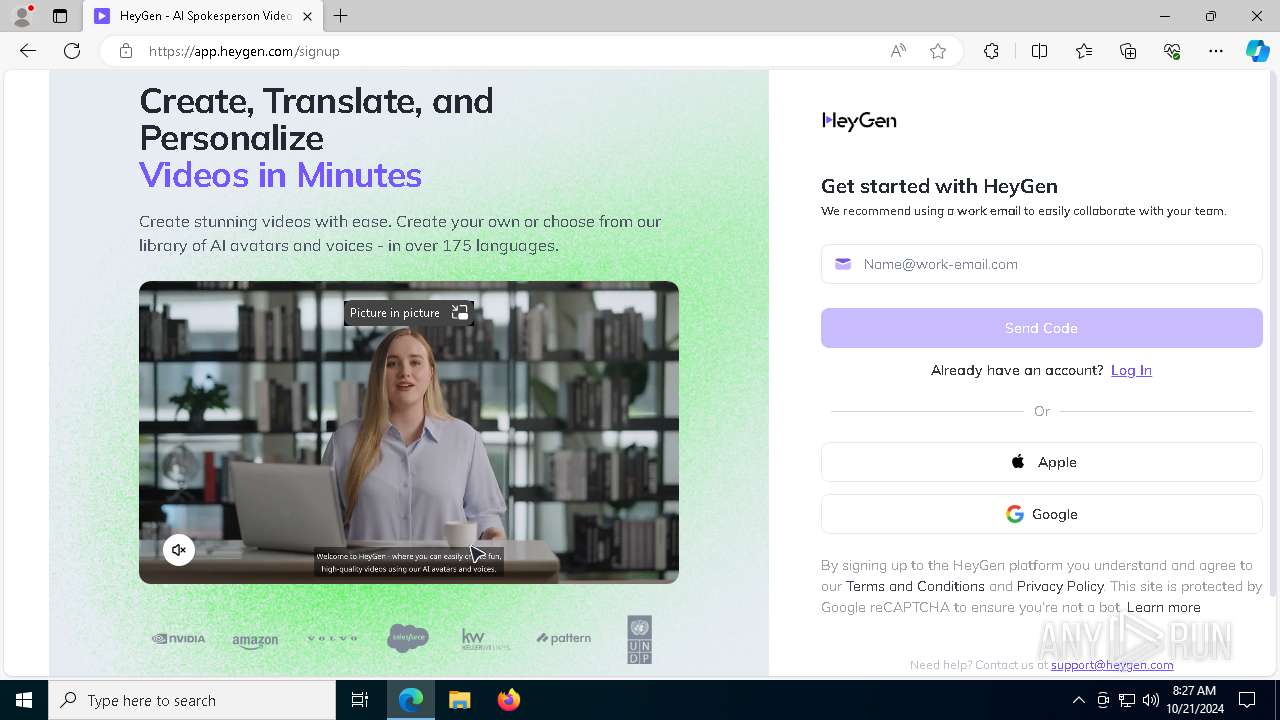Pop video into Picture in picture
The image size is (1280, 720).
[x=408, y=313]
